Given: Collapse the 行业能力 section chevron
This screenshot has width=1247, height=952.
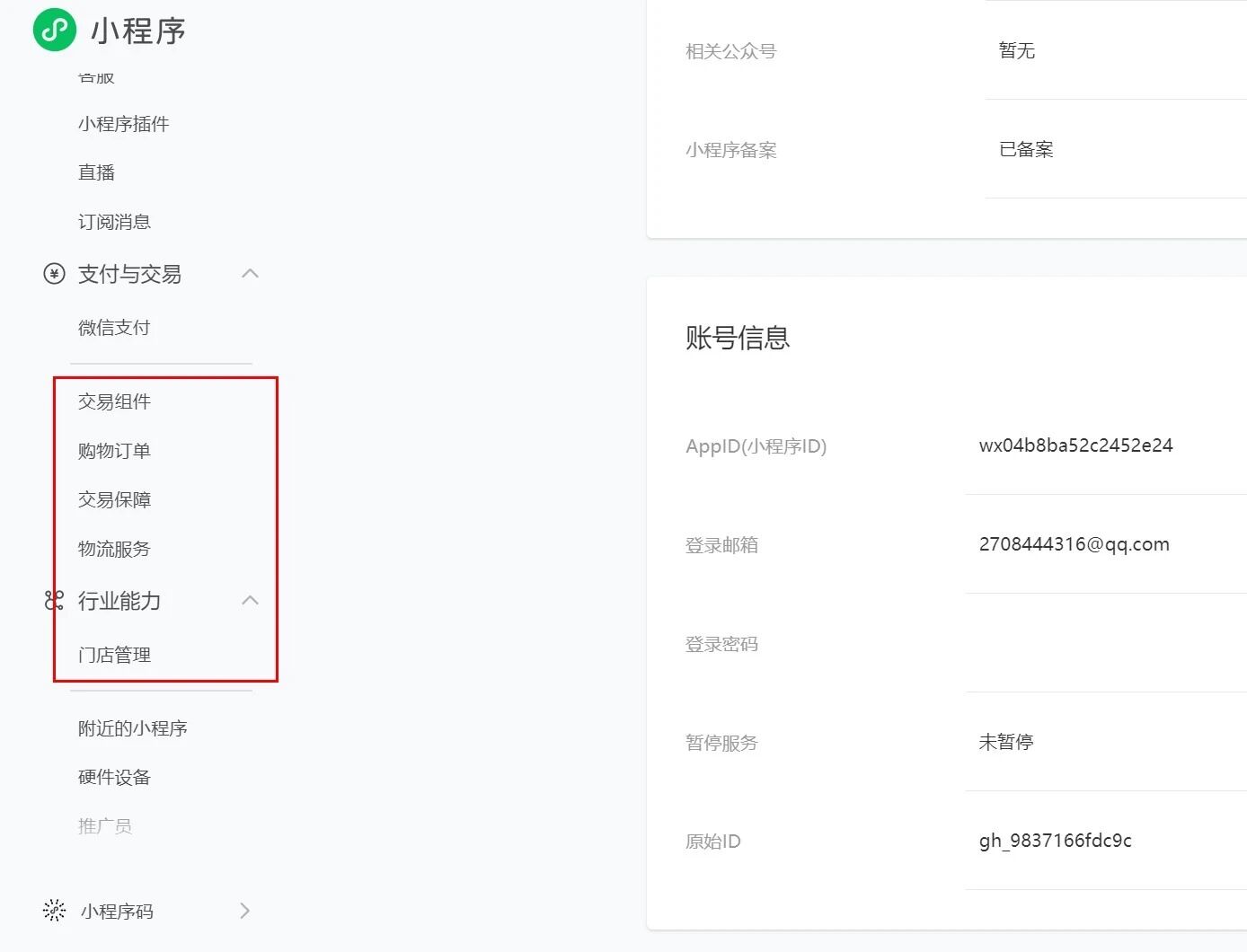Looking at the screenshot, I should pyautogui.click(x=251, y=600).
